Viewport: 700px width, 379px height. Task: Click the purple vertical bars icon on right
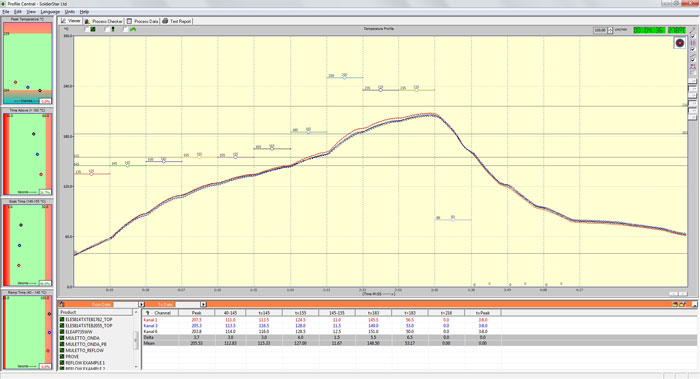tap(693, 43)
